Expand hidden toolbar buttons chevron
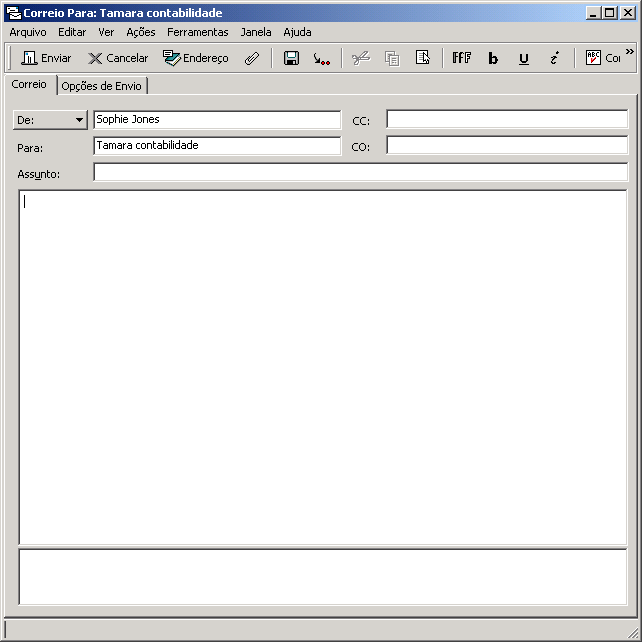 coord(630,52)
